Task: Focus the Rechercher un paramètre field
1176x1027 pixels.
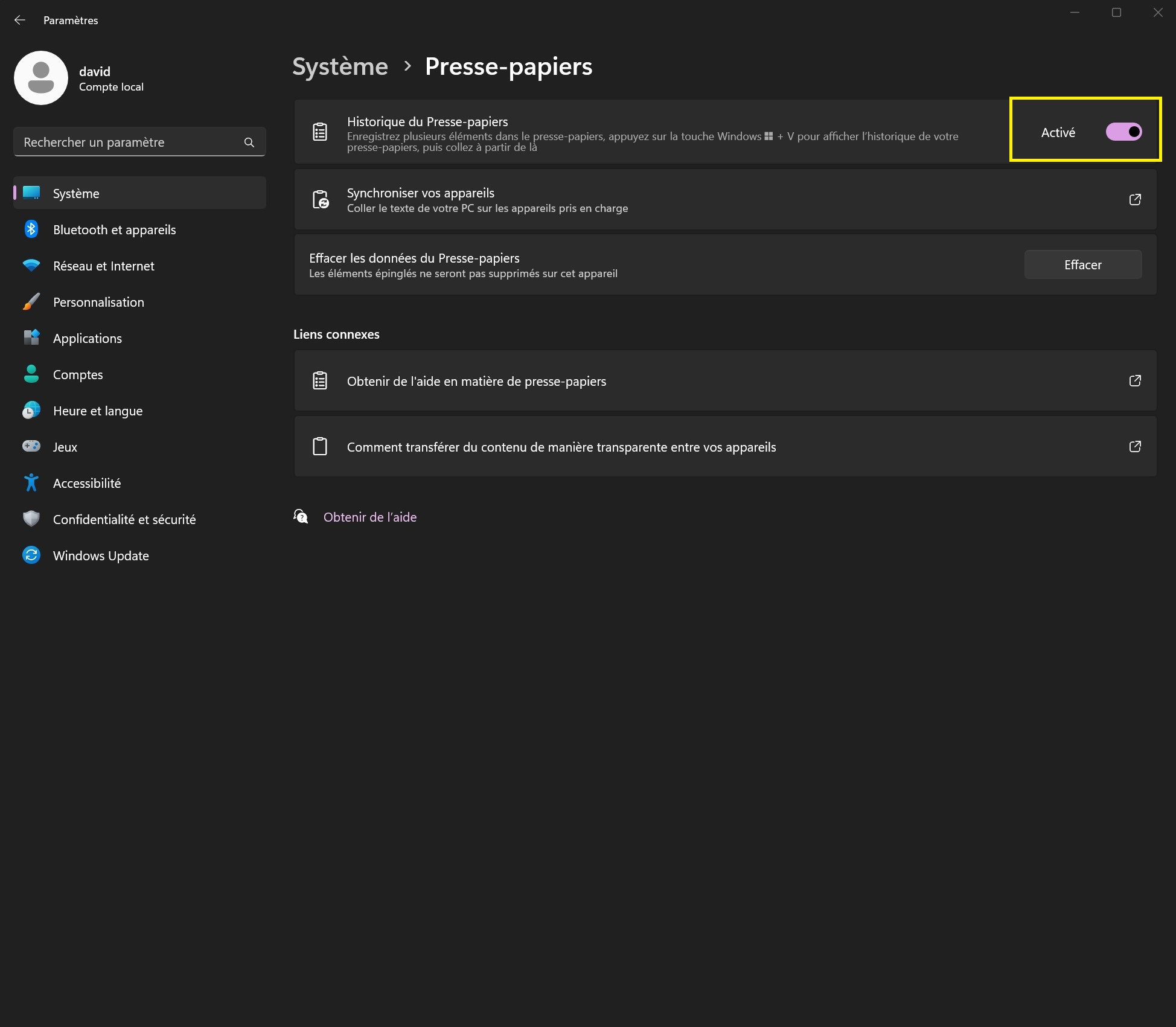Action: tap(127, 142)
